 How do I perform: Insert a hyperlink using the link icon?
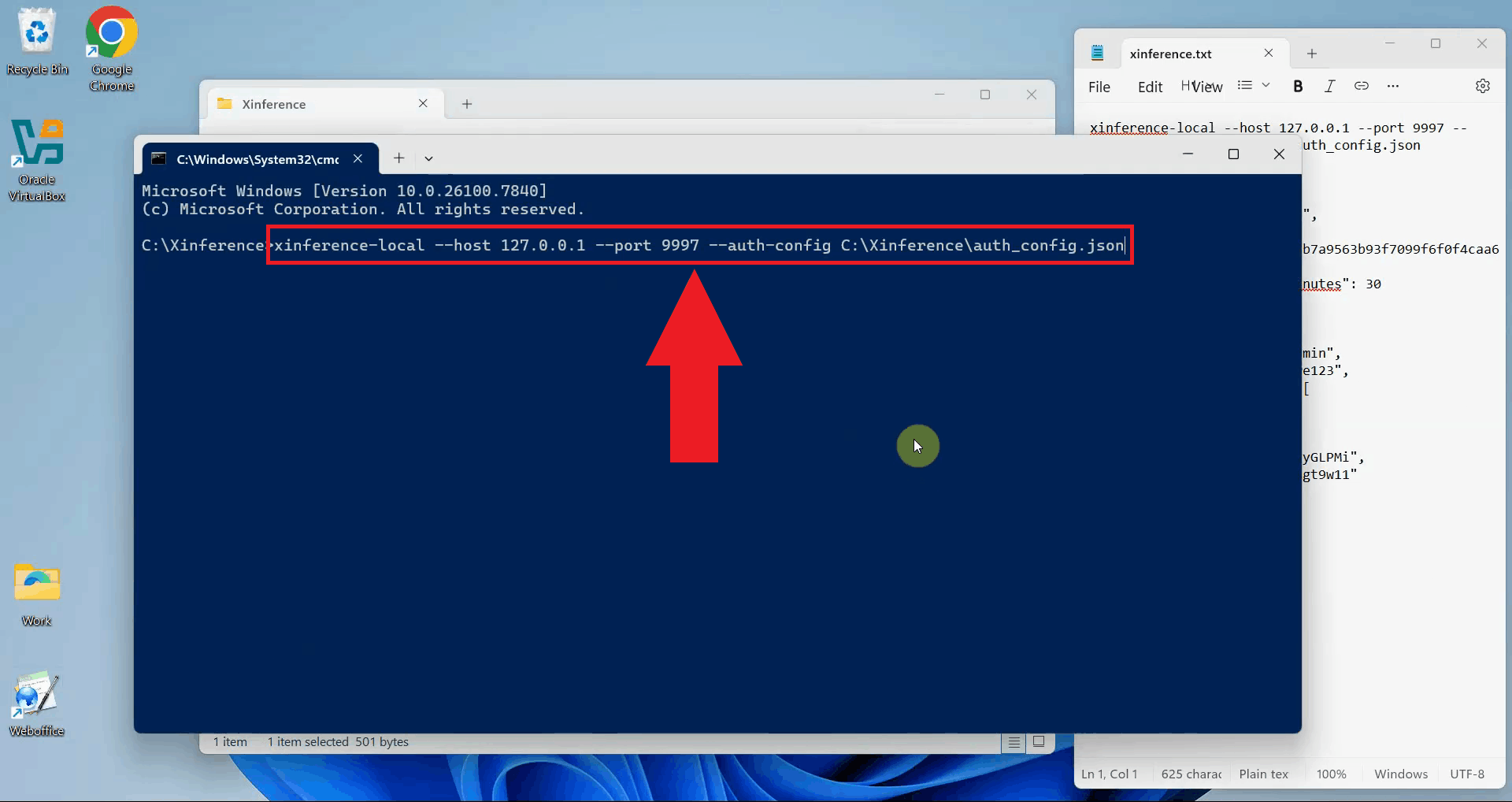click(x=1362, y=86)
